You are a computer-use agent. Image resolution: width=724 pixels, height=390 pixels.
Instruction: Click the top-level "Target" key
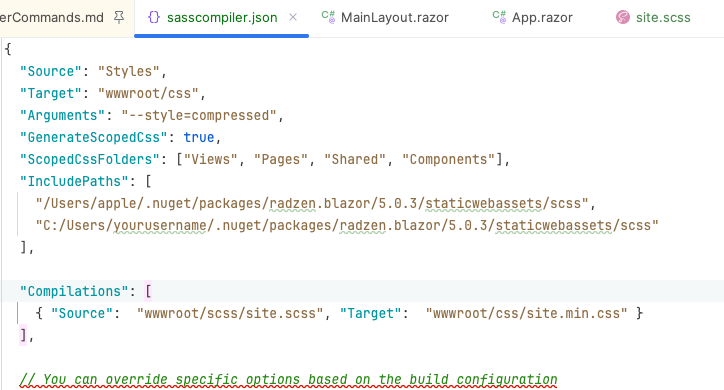tap(51, 94)
